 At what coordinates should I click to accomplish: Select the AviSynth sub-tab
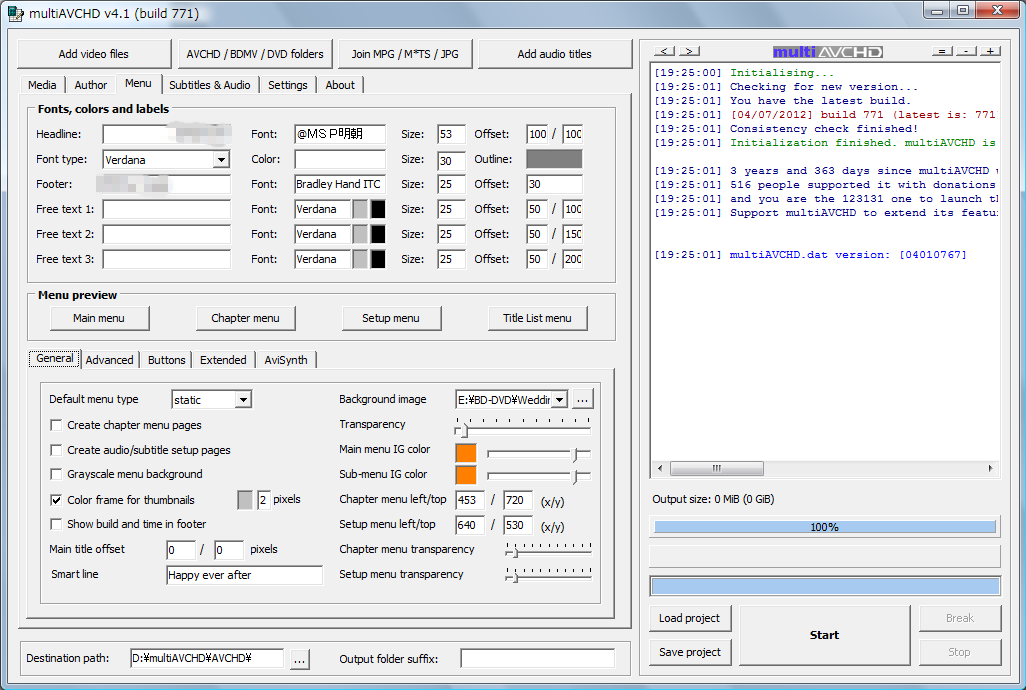285,360
